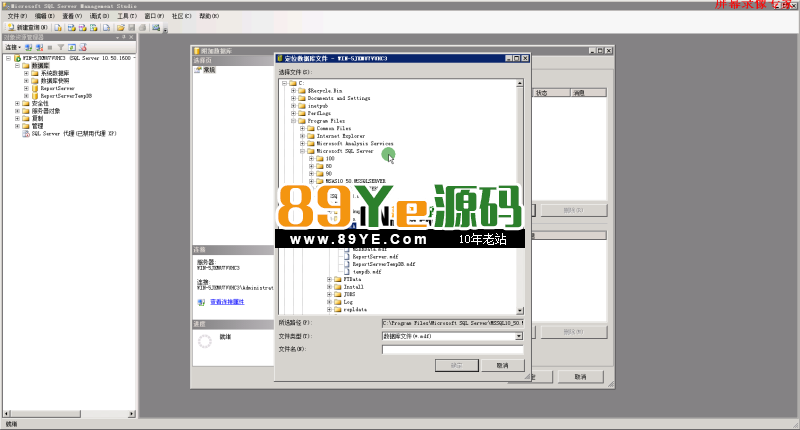Open the 文件 (File) menu

pos(17,16)
